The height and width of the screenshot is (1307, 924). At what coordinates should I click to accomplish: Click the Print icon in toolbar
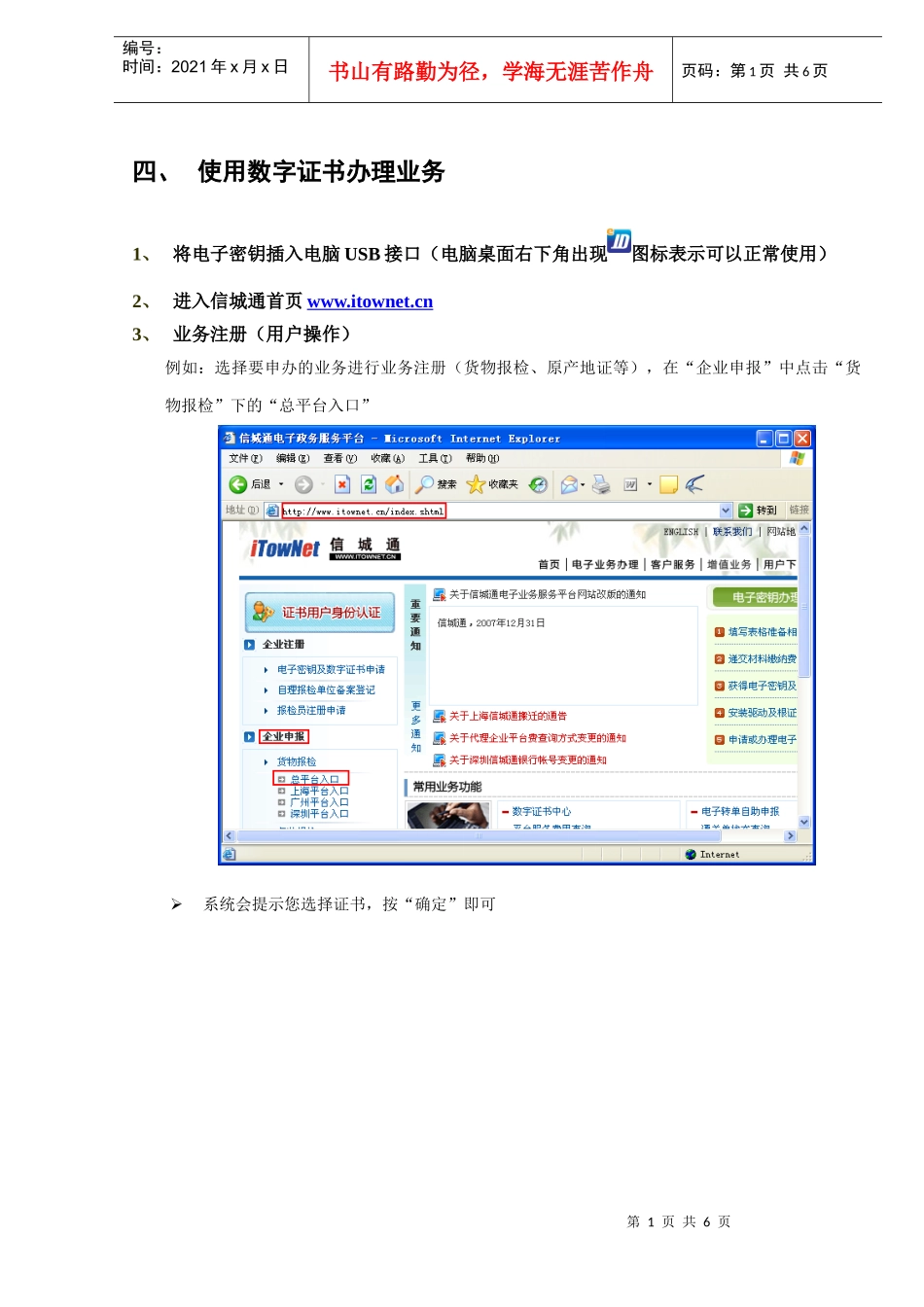[602, 484]
